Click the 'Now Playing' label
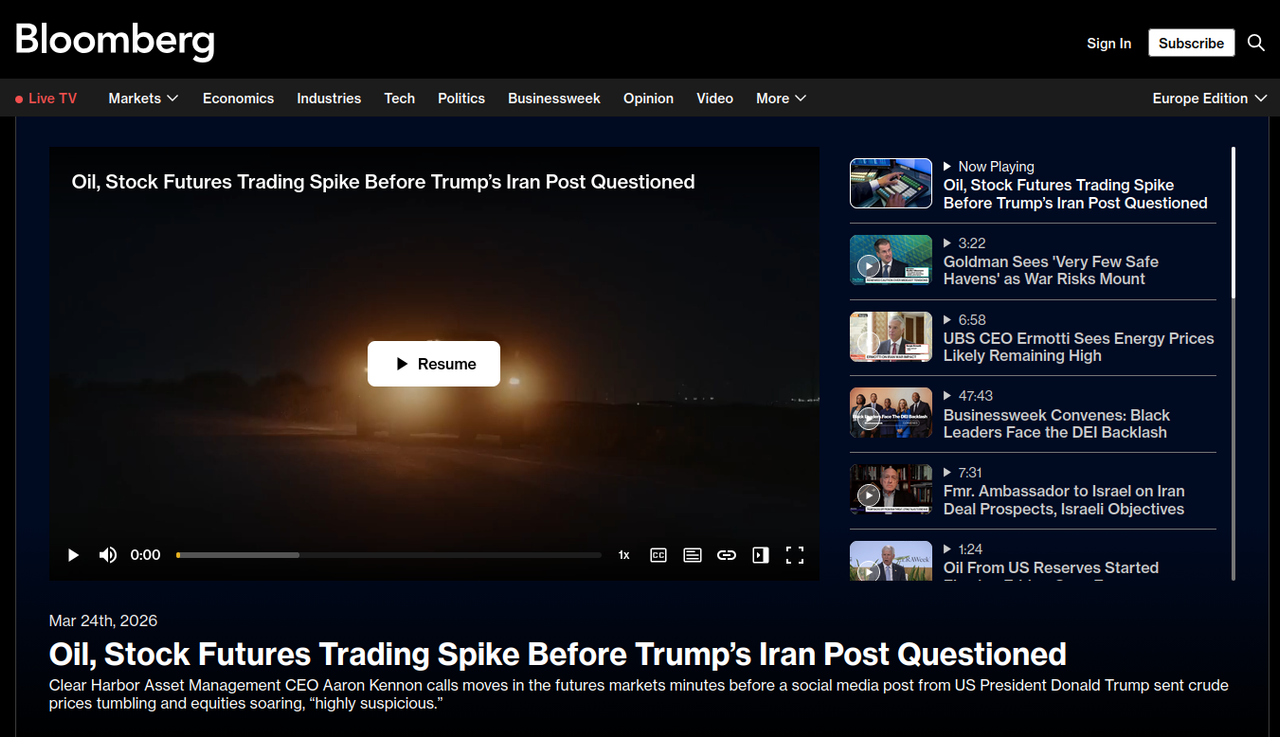This screenshot has width=1280, height=737. 996,167
